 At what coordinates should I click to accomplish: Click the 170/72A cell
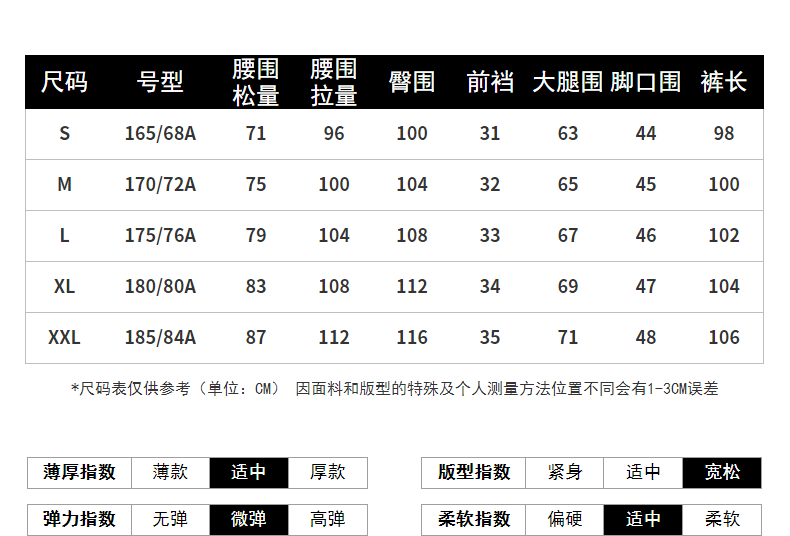click(160, 184)
